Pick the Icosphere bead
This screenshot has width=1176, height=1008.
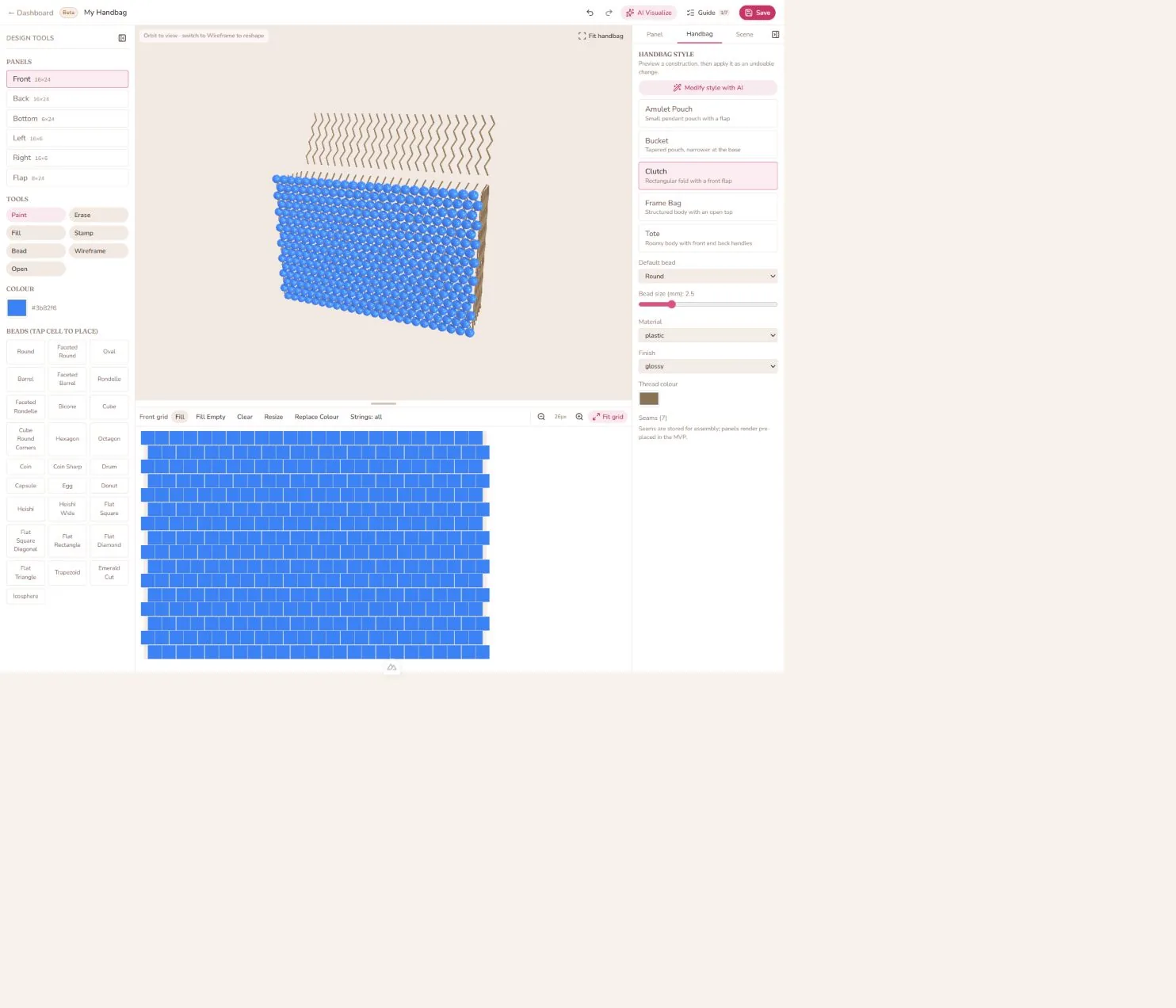25,596
